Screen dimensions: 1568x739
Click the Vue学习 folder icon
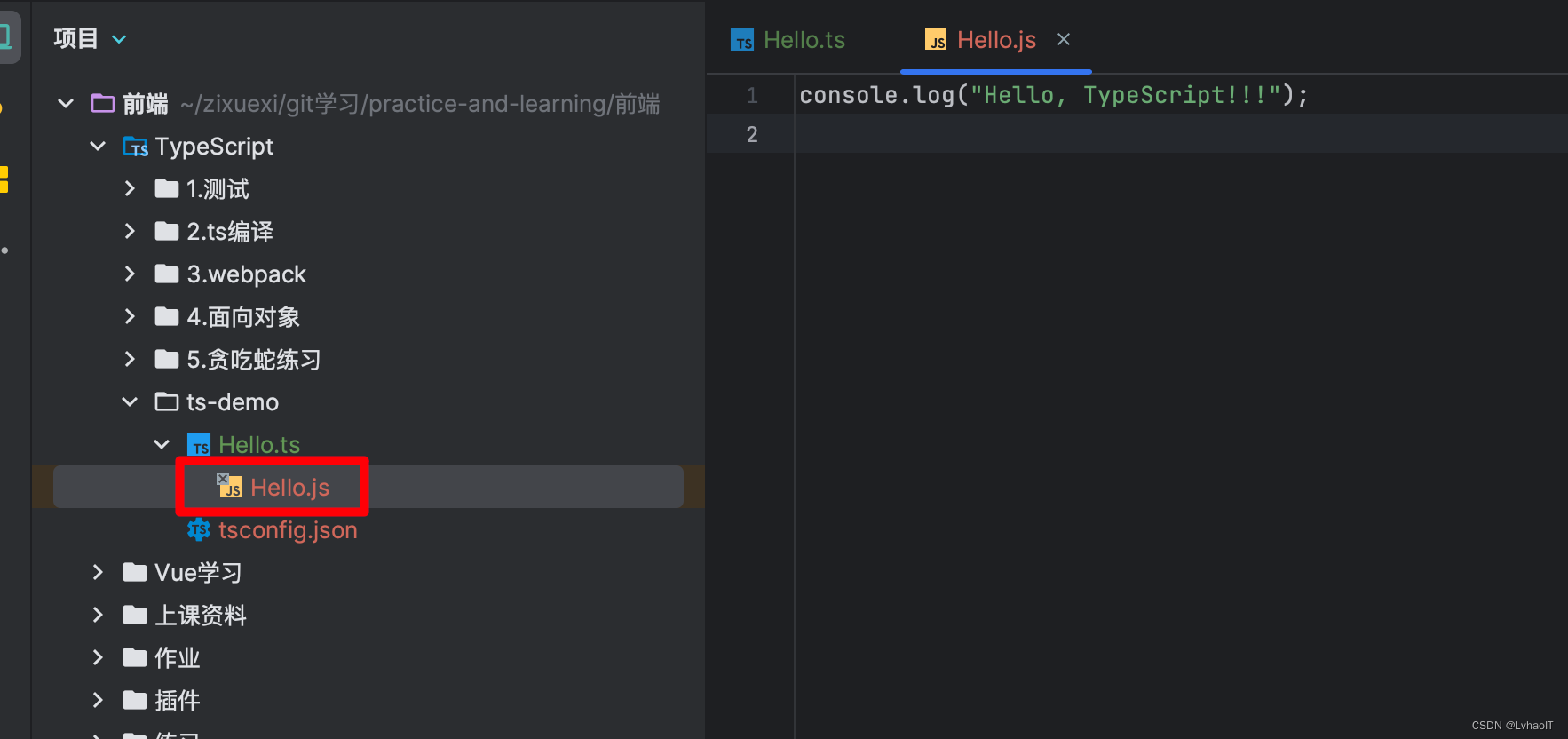click(x=135, y=572)
